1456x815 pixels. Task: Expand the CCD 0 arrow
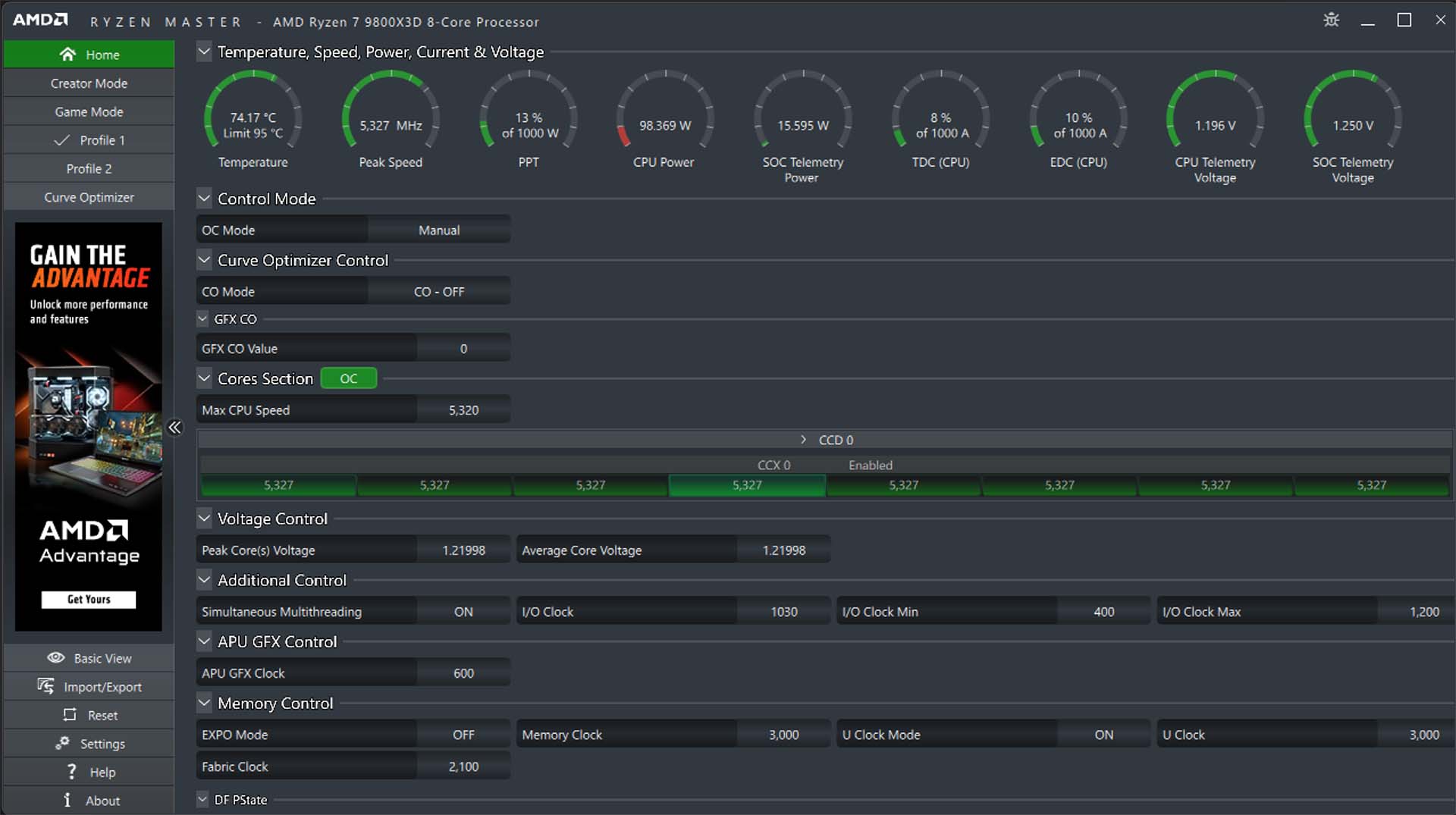coord(803,440)
